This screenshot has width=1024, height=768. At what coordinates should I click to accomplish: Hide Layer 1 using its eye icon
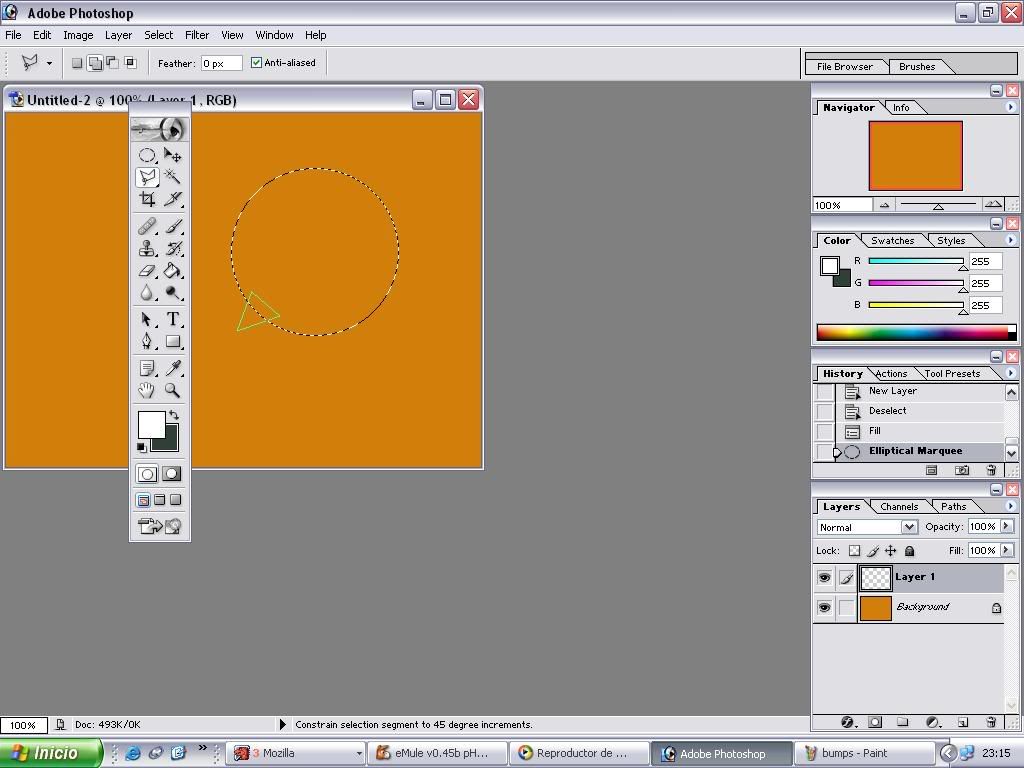(x=824, y=578)
